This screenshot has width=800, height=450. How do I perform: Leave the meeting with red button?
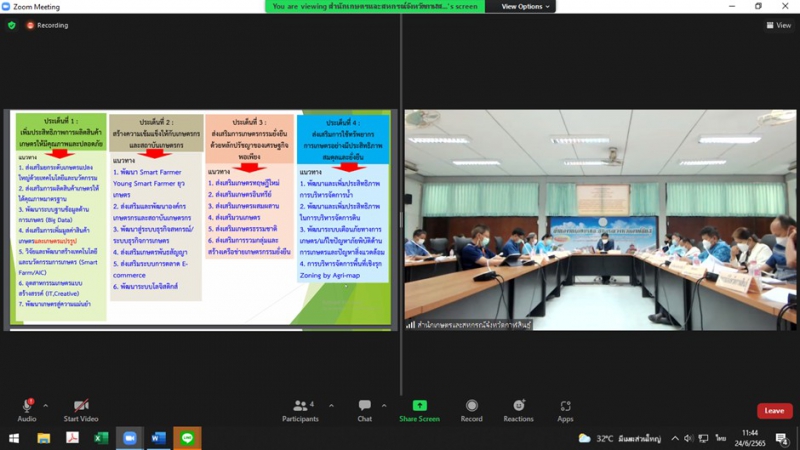(774, 410)
